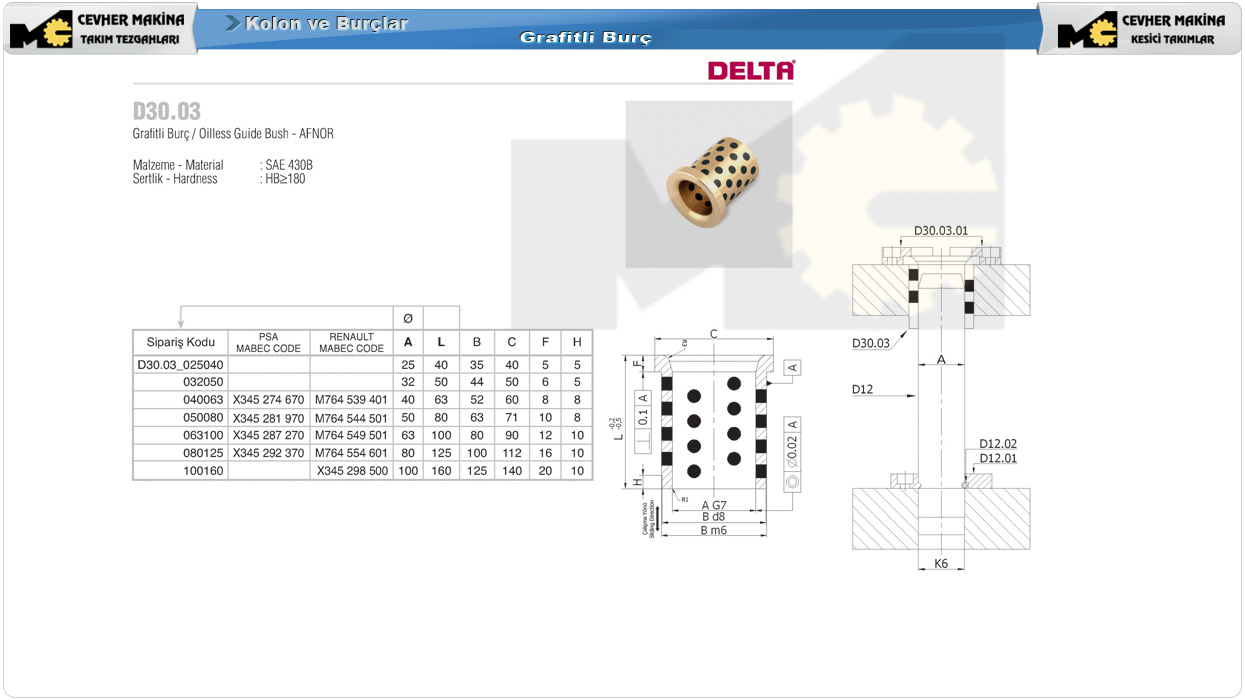Click the red DELTA brand logo
The image size is (1245, 700).
pyautogui.click(x=750, y=70)
